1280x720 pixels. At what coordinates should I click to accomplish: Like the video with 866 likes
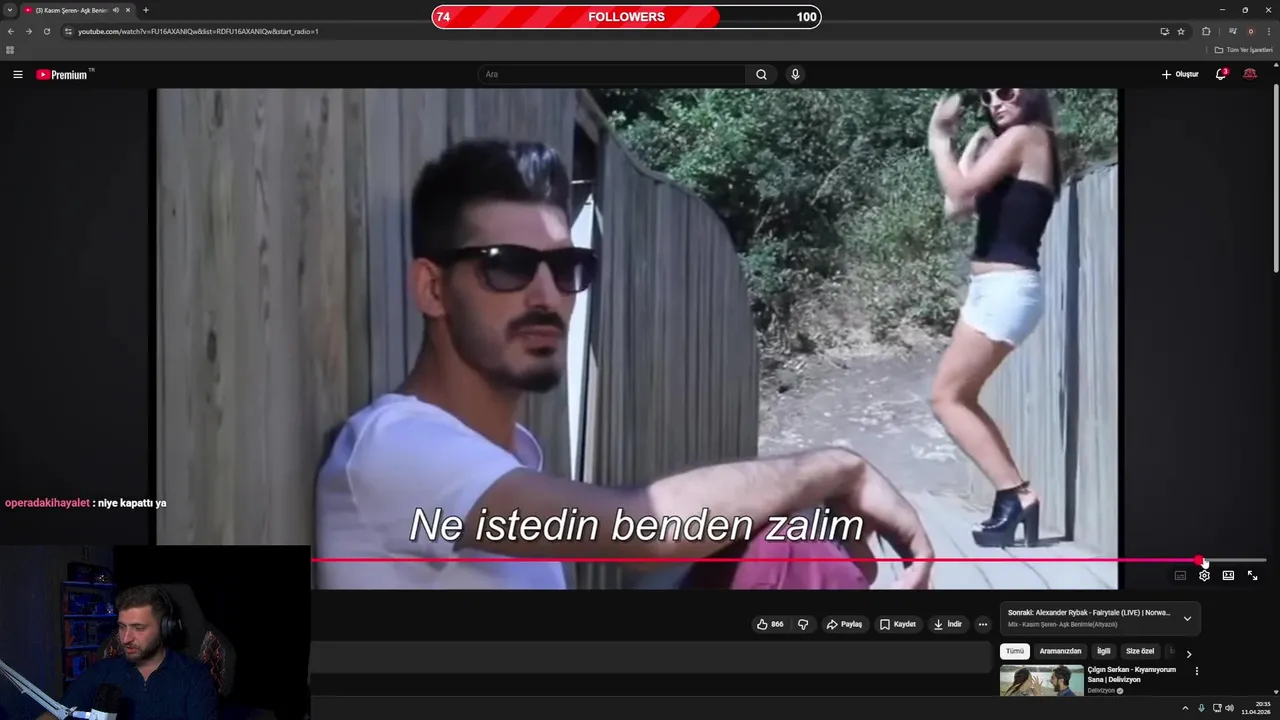(770, 624)
